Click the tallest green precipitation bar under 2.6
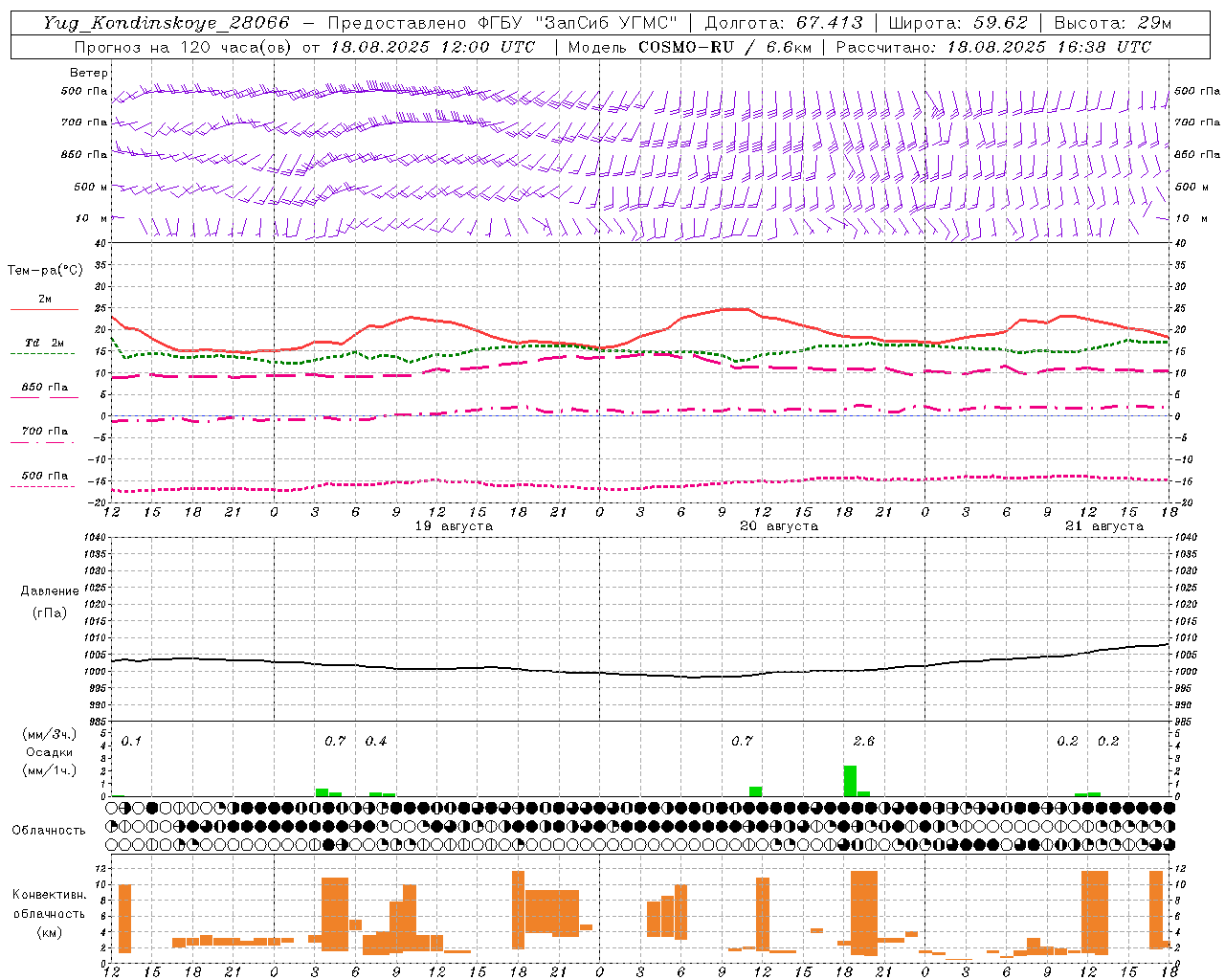 [850, 781]
